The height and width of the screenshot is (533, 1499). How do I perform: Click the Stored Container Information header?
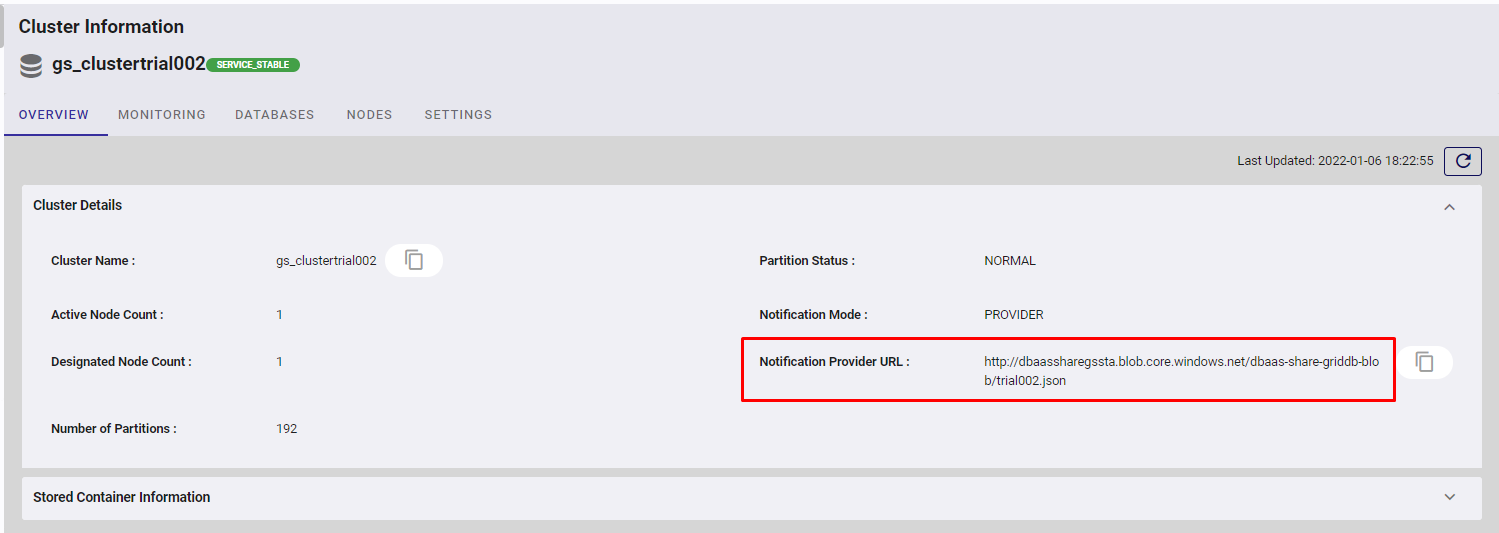point(122,497)
